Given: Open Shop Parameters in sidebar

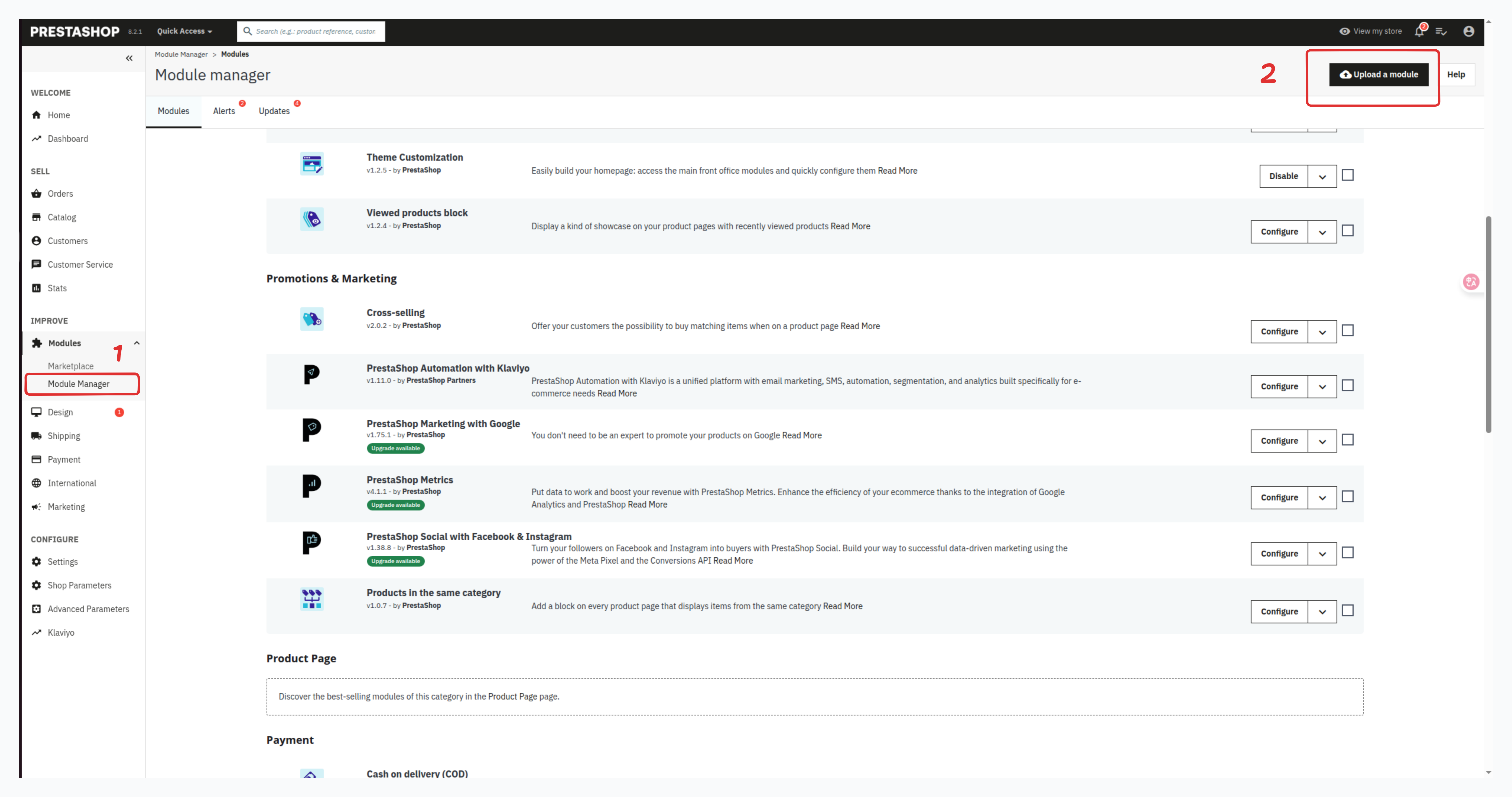Looking at the screenshot, I should click(x=79, y=585).
